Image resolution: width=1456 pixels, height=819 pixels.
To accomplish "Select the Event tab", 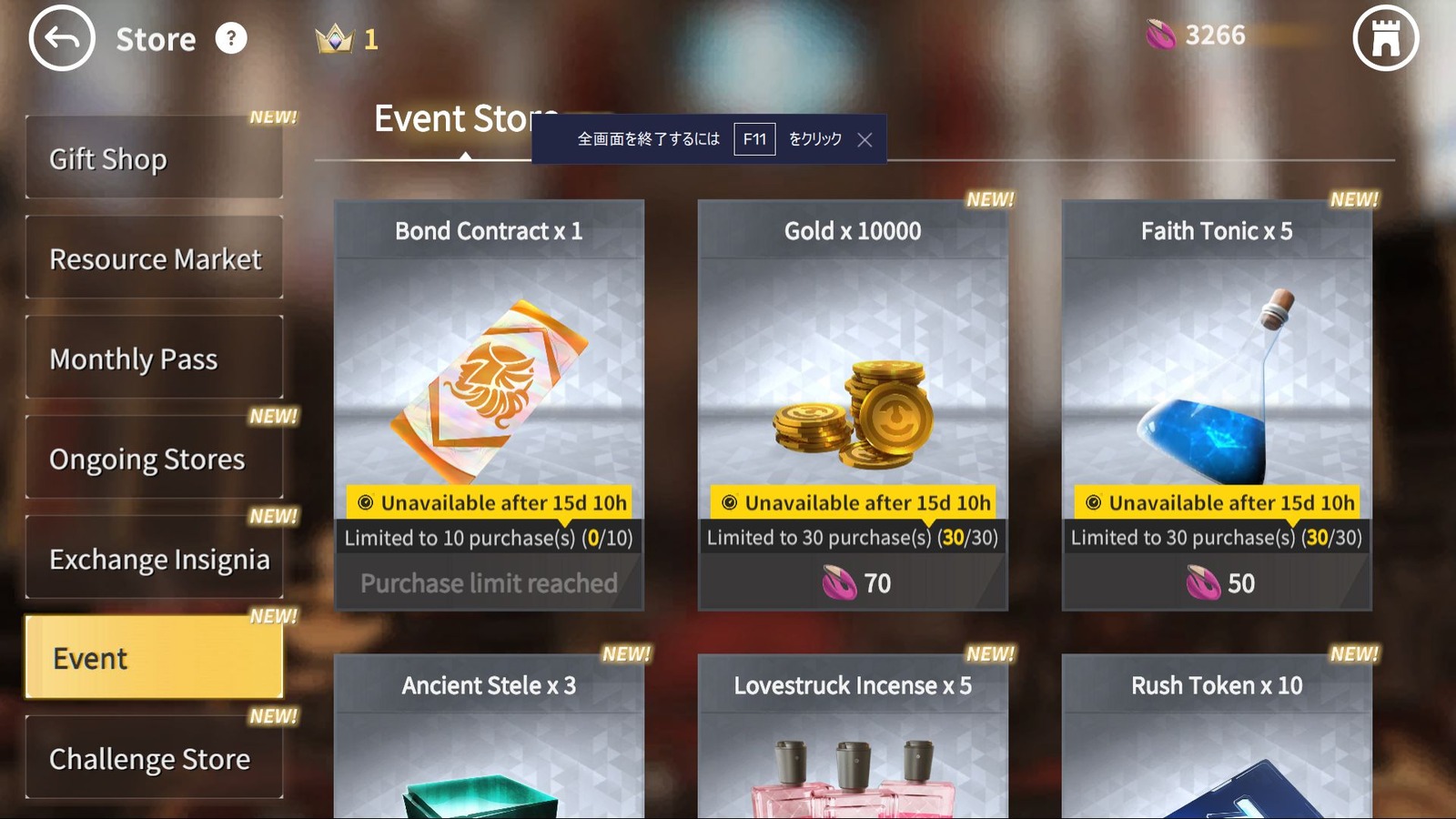I will [x=154, y=657].
